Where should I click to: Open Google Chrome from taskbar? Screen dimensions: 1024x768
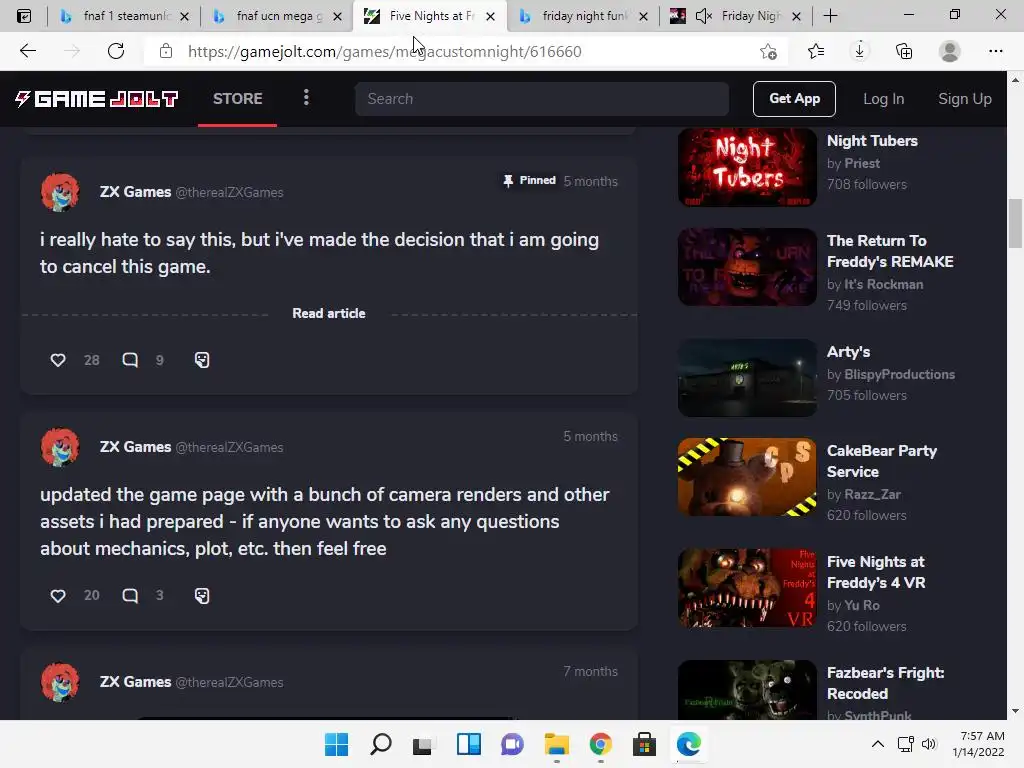click(x=601, y=744)
